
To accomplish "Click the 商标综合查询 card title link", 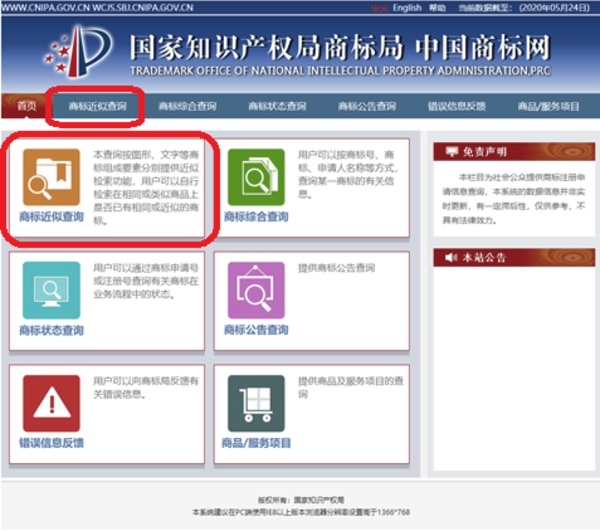I will (256, 217).
